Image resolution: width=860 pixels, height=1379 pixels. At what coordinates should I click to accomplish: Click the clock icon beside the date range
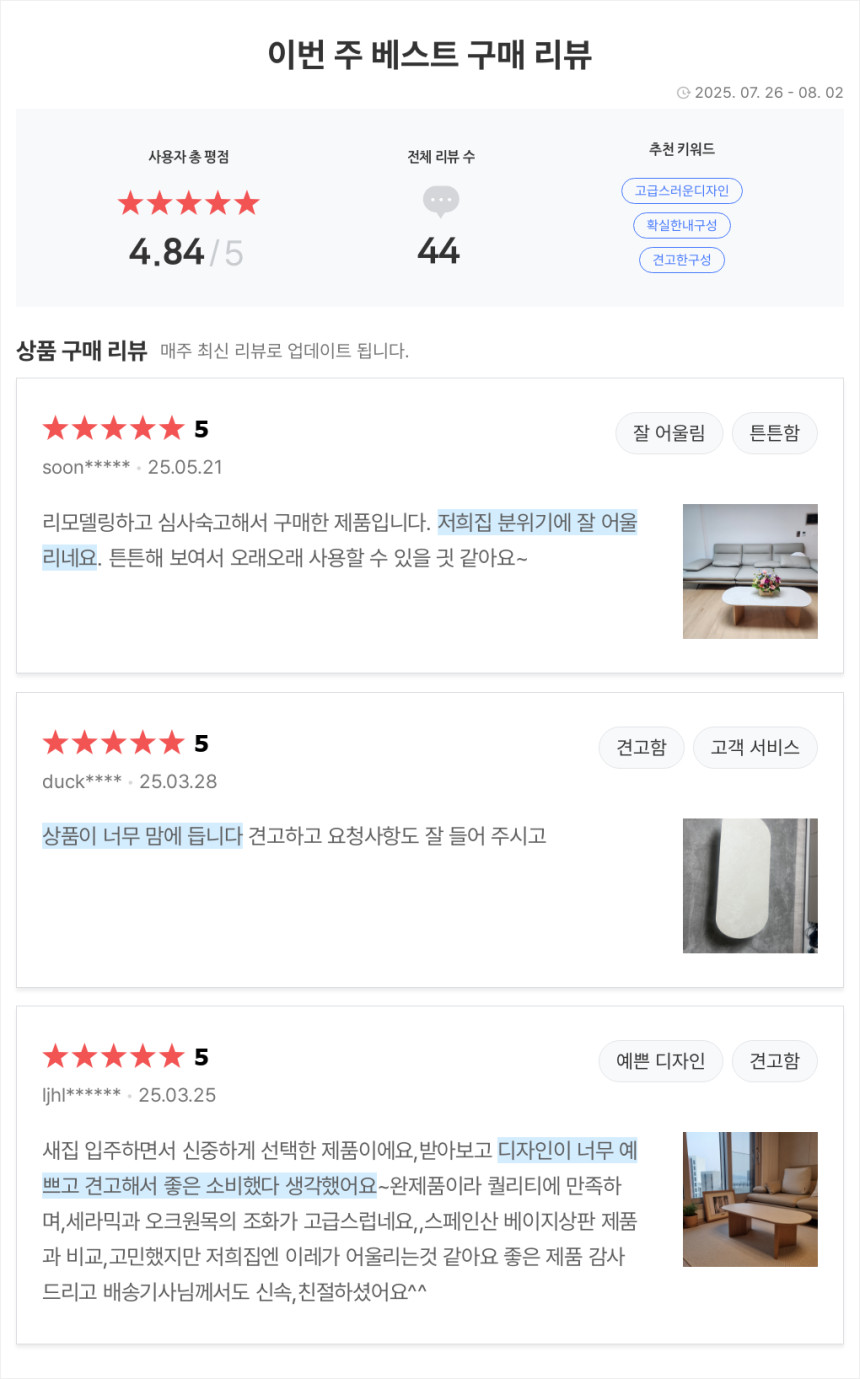(684, 93)
